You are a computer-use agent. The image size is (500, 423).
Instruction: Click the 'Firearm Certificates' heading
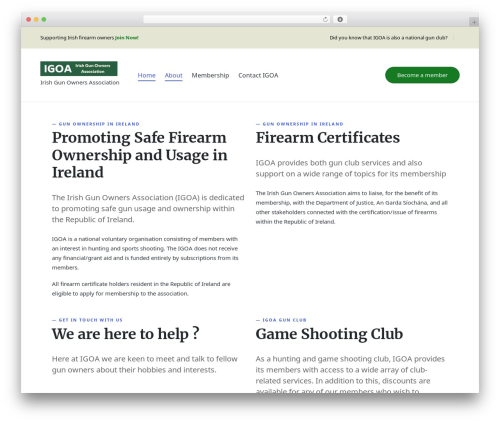(x=328, y=138)
